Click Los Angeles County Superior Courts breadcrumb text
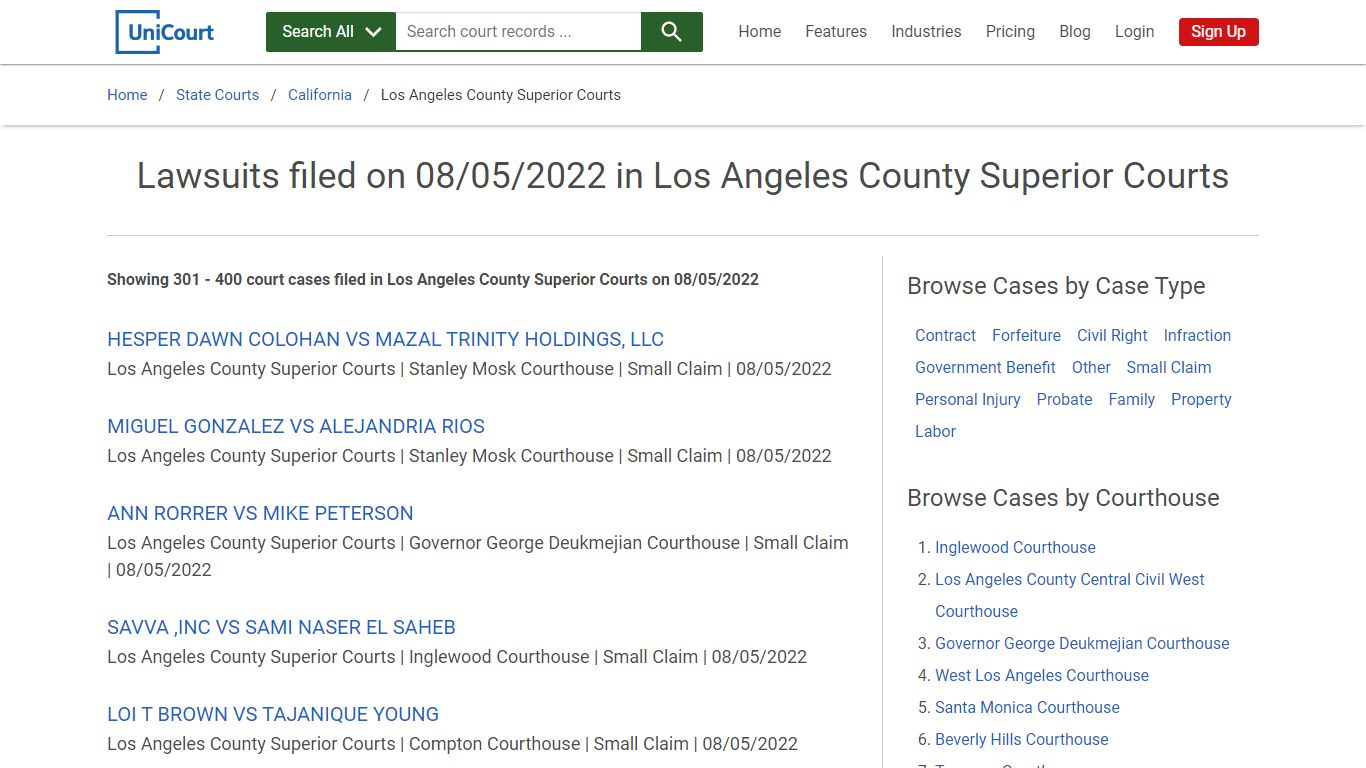 click(x=501, y=95)
